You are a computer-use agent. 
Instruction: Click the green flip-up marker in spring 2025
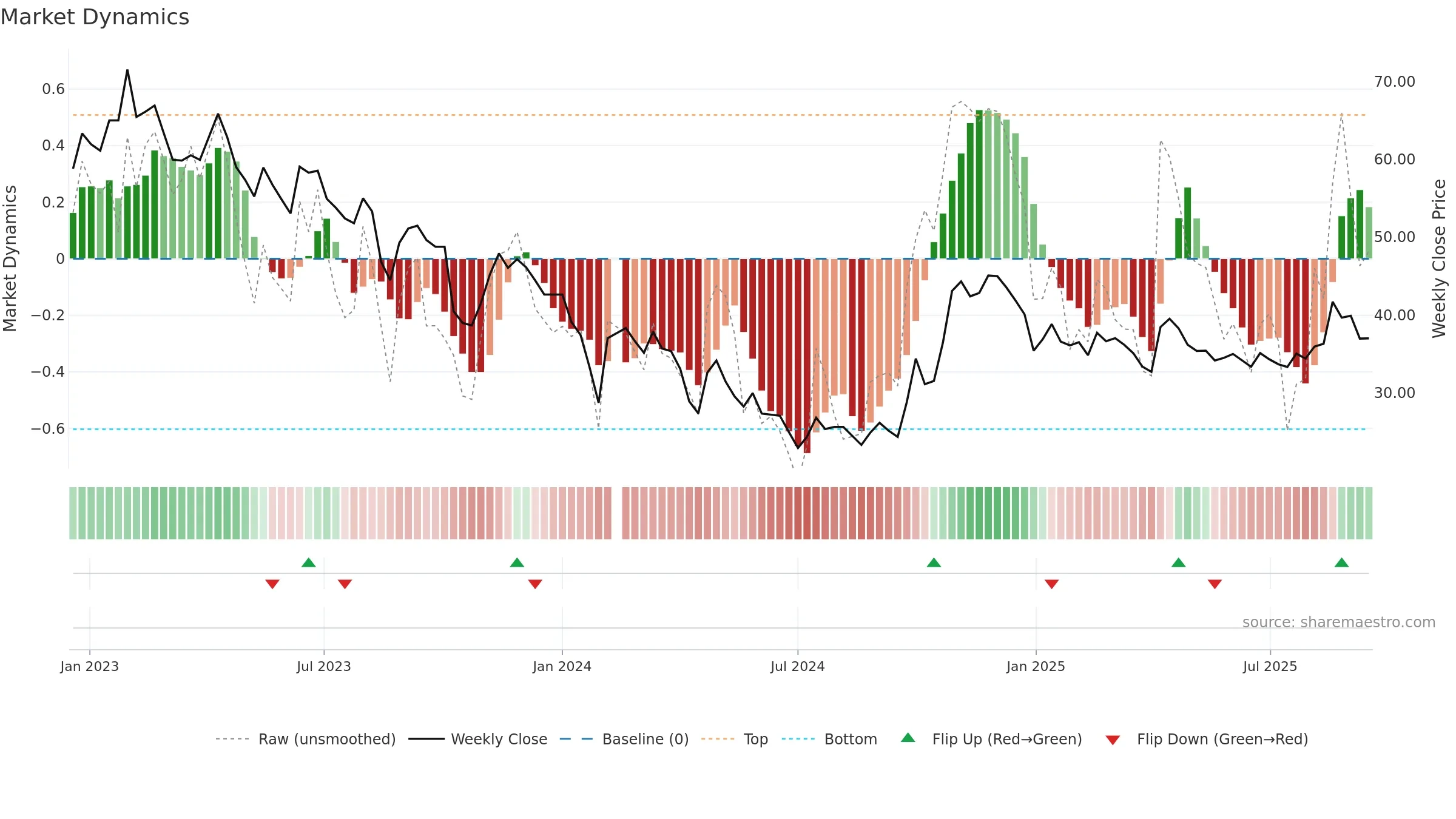[1178, 562]
